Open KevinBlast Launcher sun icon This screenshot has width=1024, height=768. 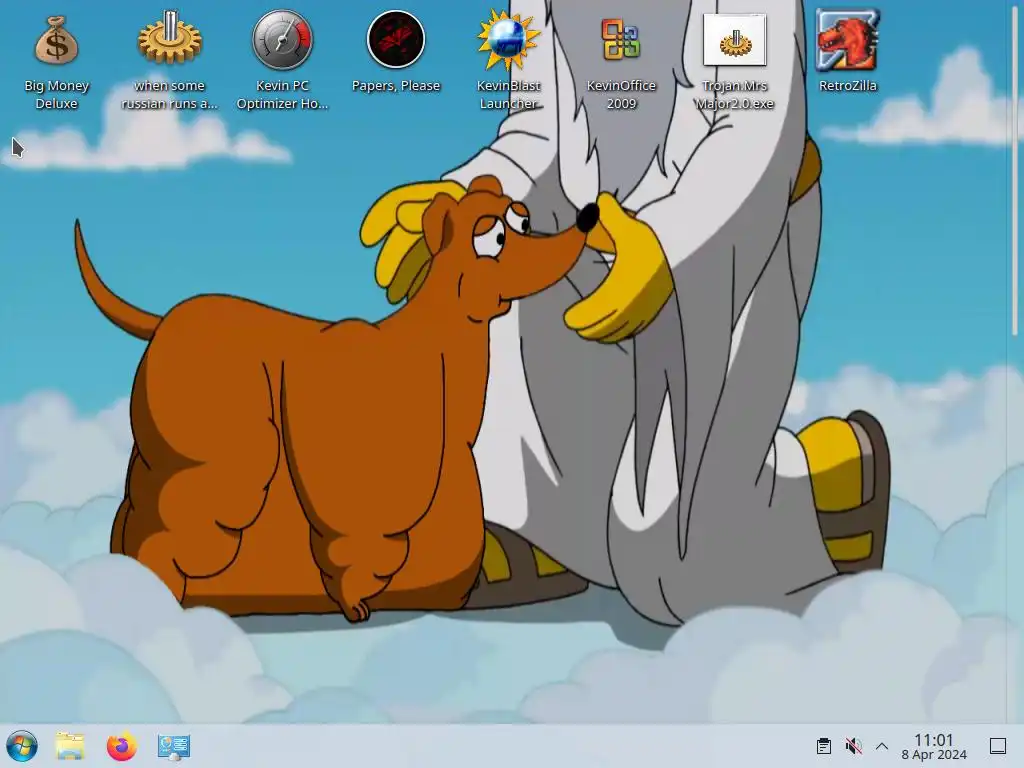(508, 41)
